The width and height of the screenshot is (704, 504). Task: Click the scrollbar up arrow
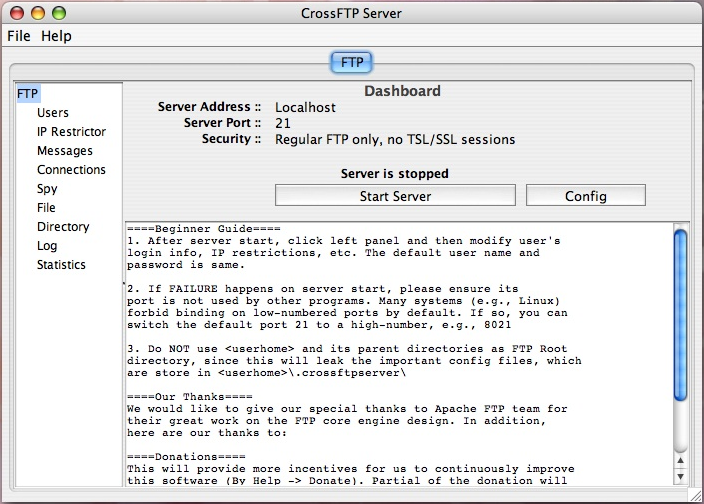pos(680,460)
